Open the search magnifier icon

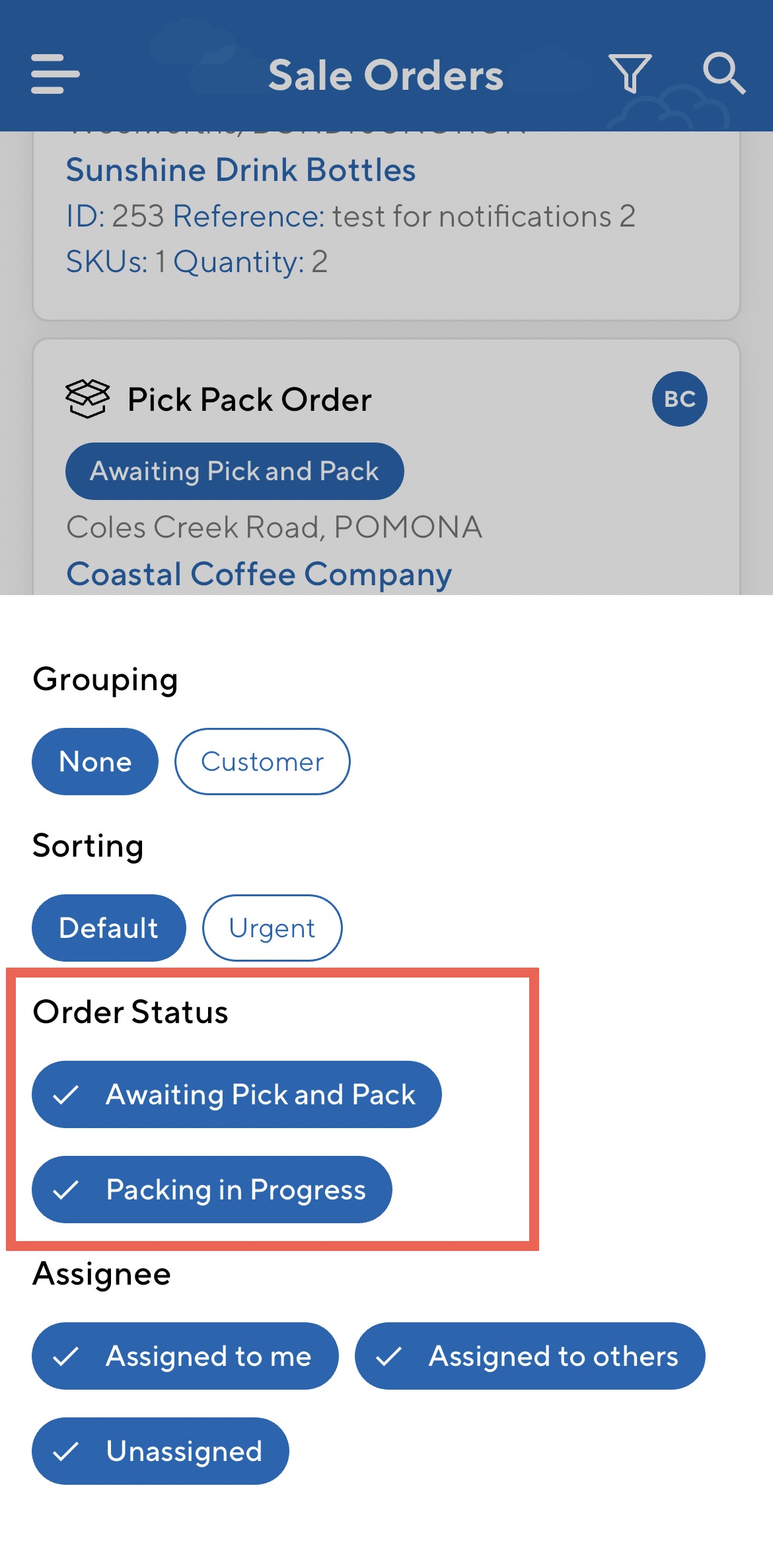[724, 73]
